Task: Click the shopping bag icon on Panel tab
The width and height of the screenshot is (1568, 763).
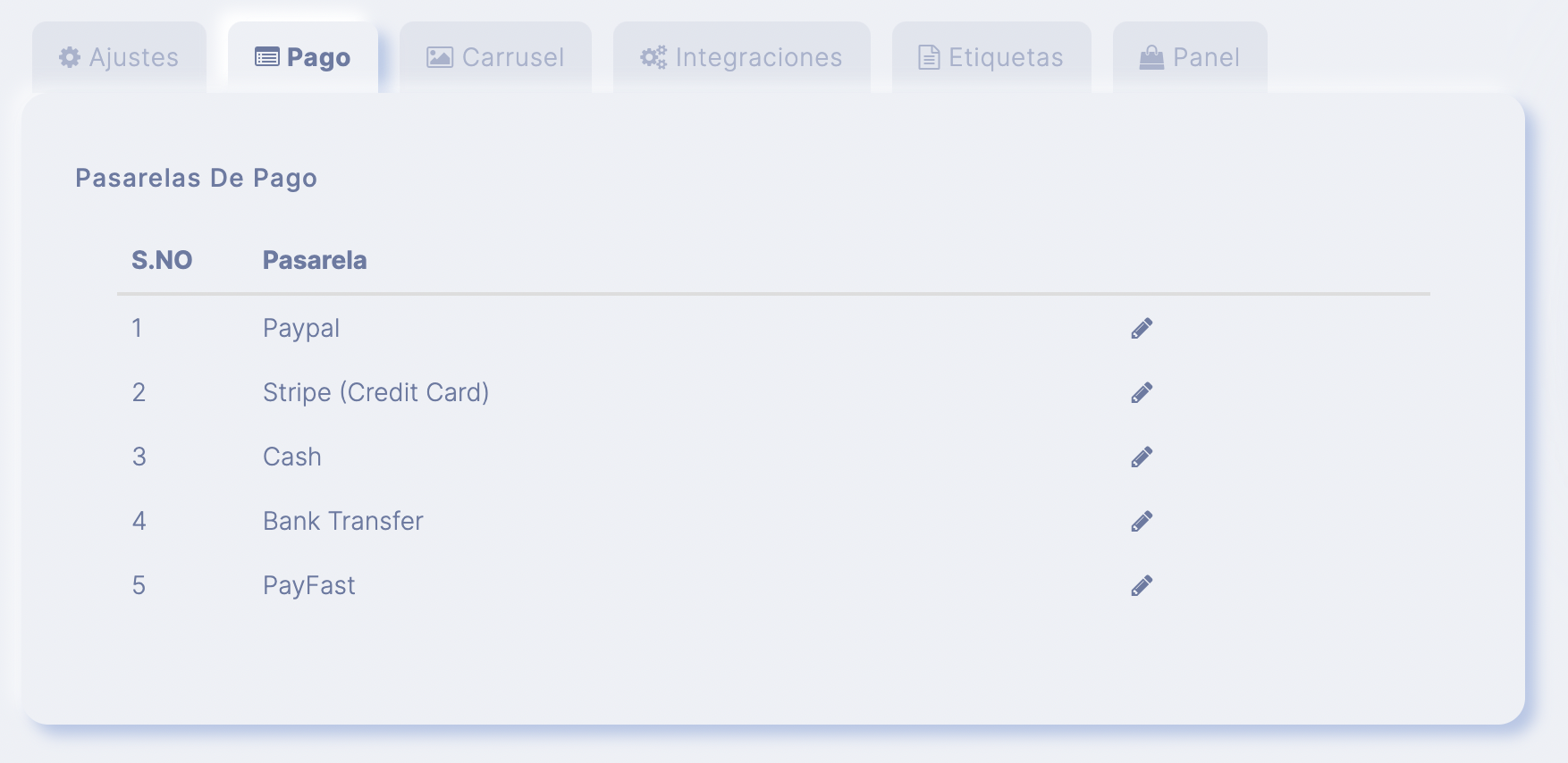Action: pyautogui.click(x=1151, y=57)
